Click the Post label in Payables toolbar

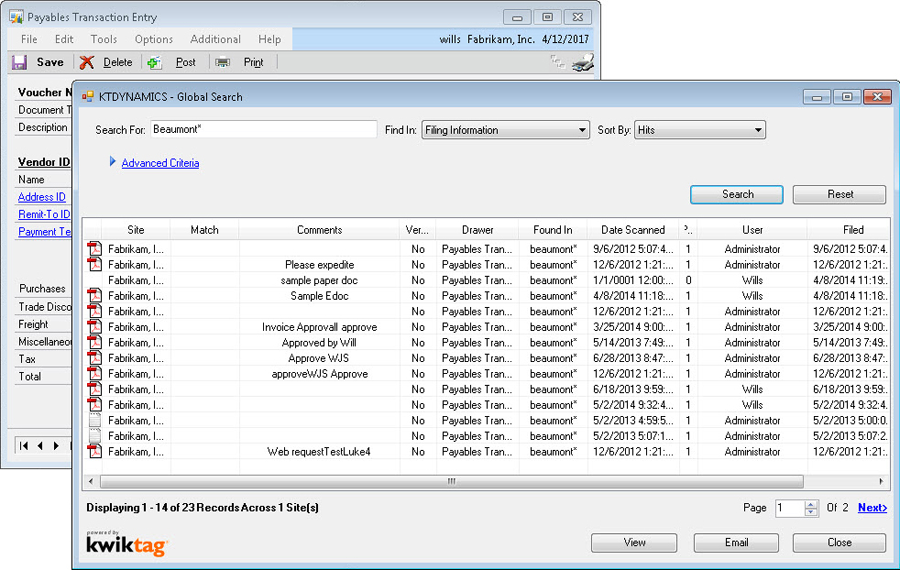click(x=185, y=62)
